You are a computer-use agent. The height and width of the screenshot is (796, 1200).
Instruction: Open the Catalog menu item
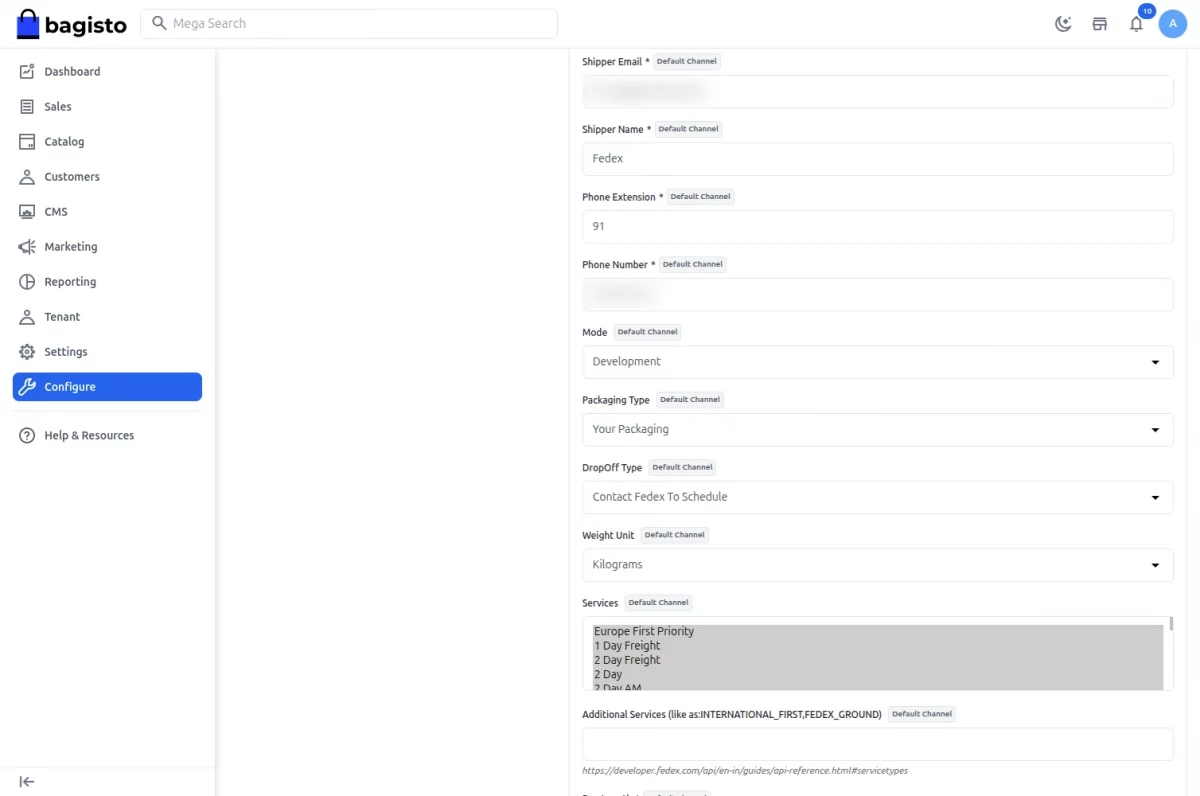click(x=107, y=142)
